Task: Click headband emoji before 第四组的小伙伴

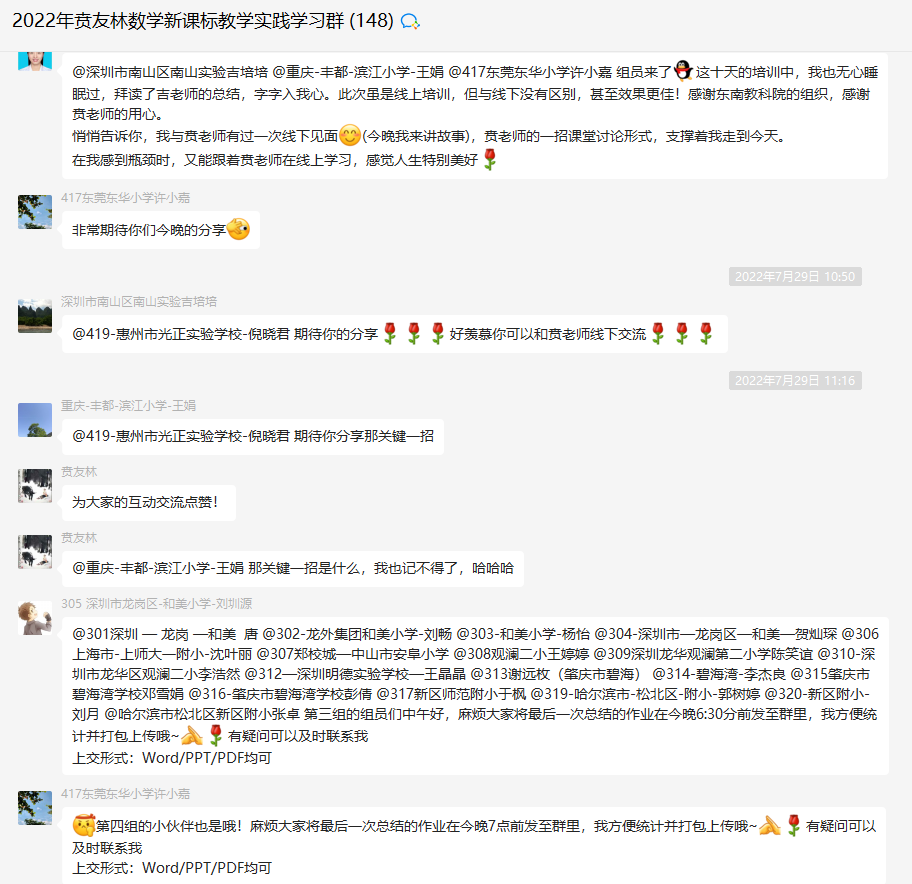Action: point(83,825)
